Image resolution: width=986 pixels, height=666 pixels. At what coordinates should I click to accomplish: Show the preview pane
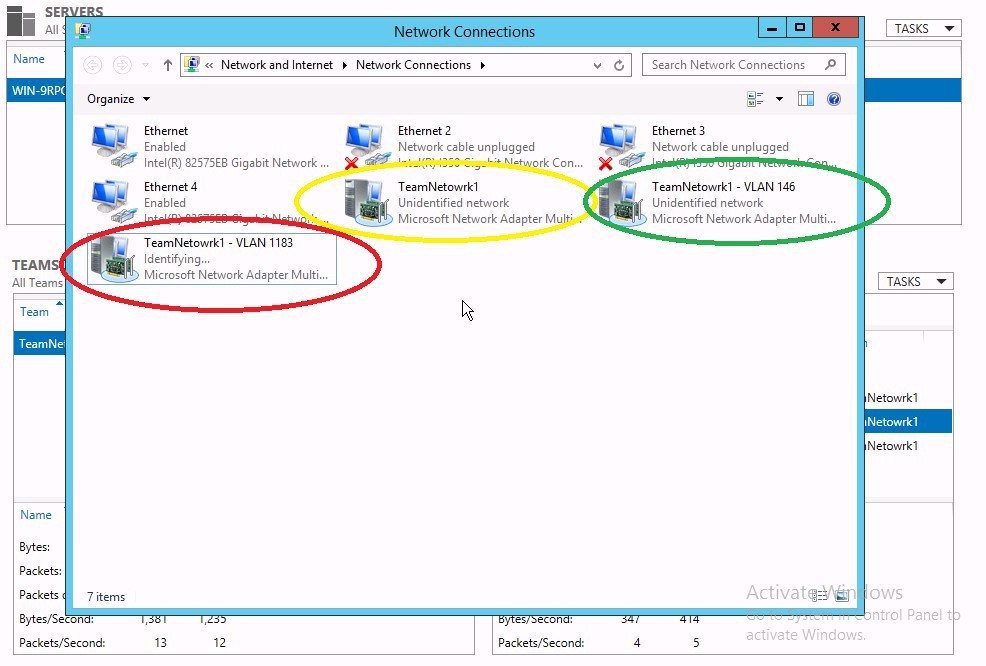(x=806, y=99)
